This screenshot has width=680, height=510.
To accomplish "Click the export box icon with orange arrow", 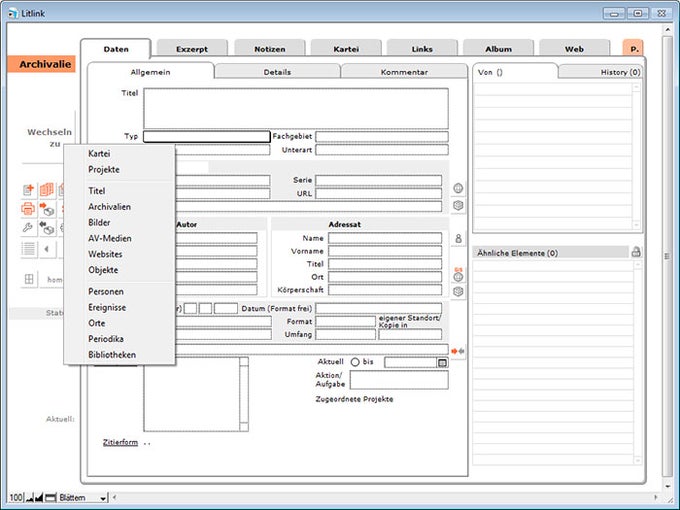I will tap(47, 209).
